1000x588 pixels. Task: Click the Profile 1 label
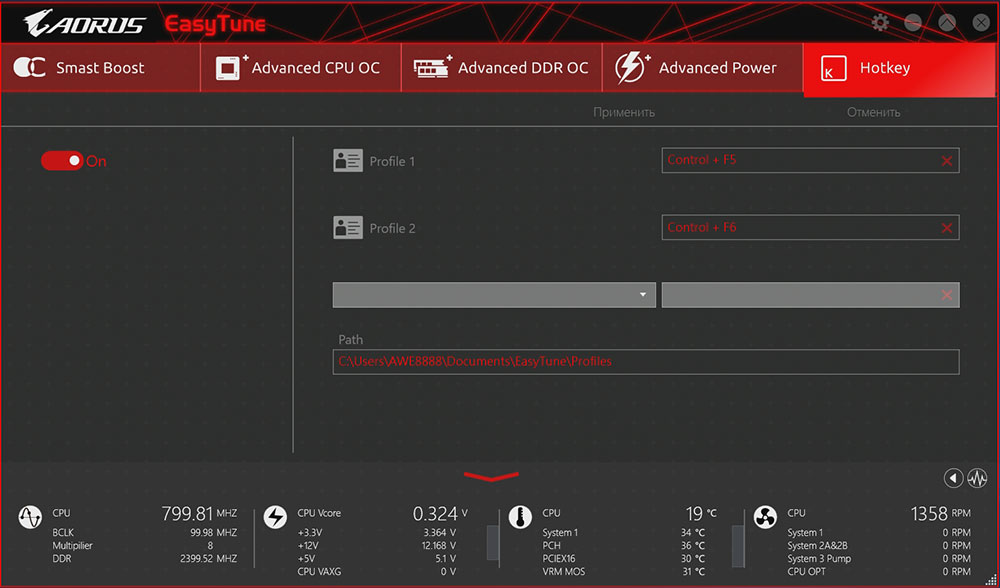tap(392, 161)
